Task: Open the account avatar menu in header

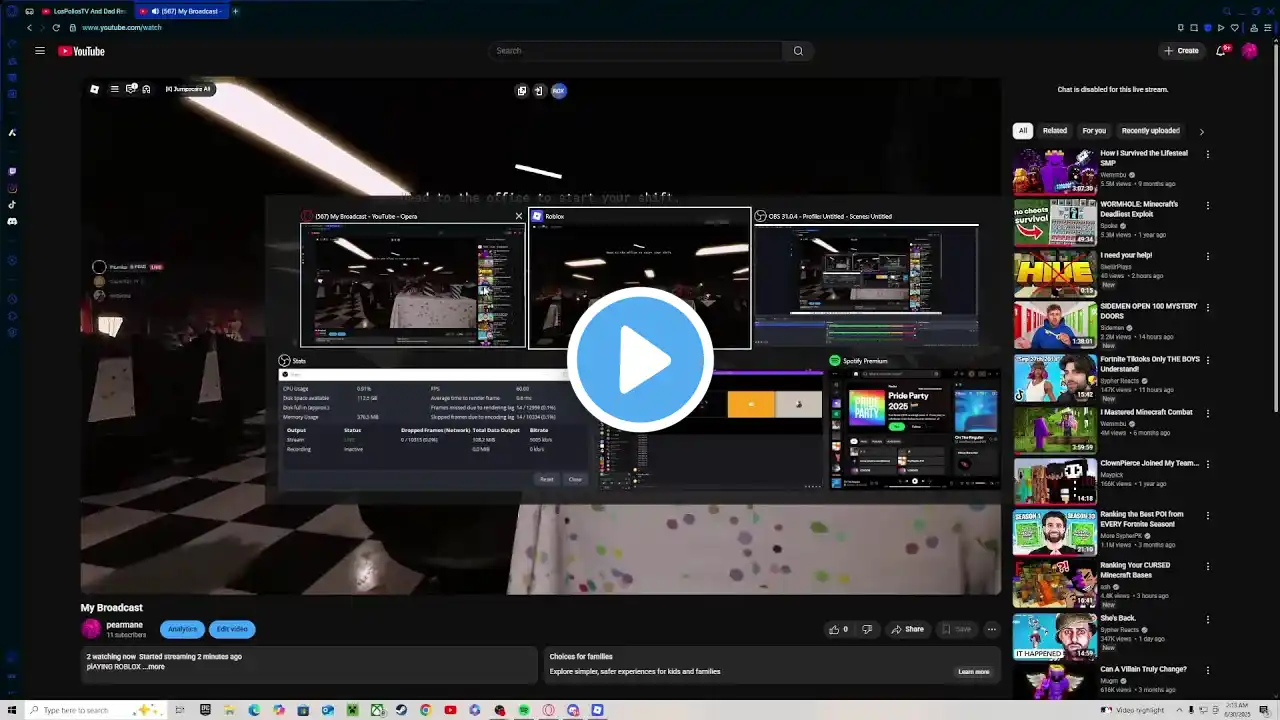Action: pos(1249,51)
